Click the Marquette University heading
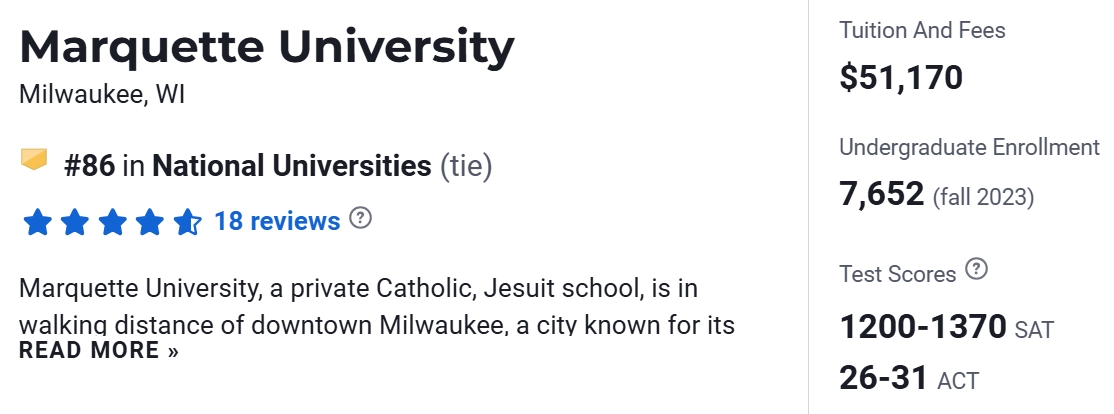 pos(267,47)
